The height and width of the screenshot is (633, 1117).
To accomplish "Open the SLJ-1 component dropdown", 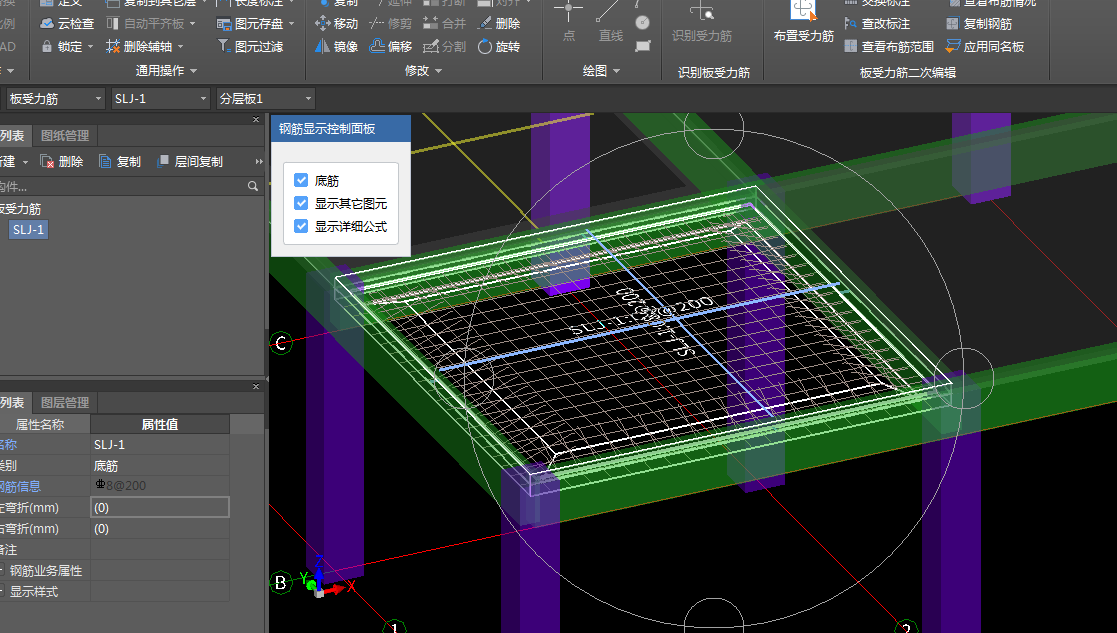I will (x=160, y=99).
